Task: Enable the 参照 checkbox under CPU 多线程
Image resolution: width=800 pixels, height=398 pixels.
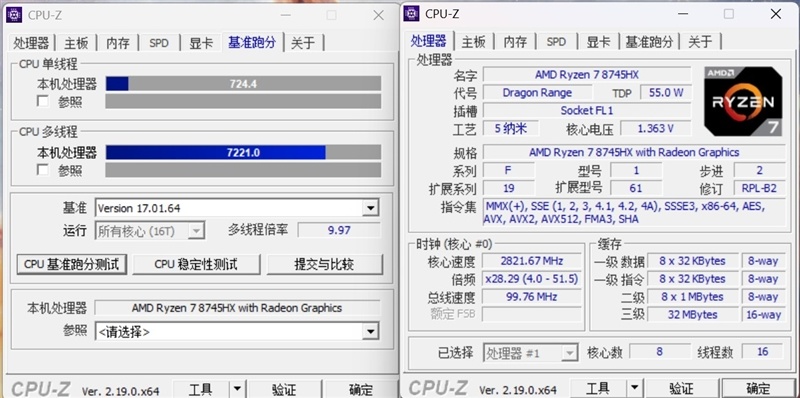Action: (43, 169)
